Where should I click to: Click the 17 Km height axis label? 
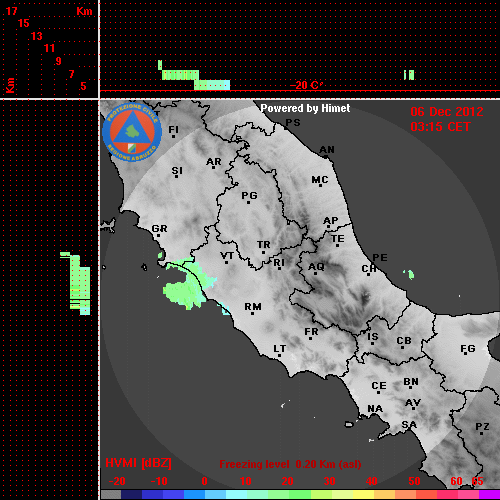[11, 11]
